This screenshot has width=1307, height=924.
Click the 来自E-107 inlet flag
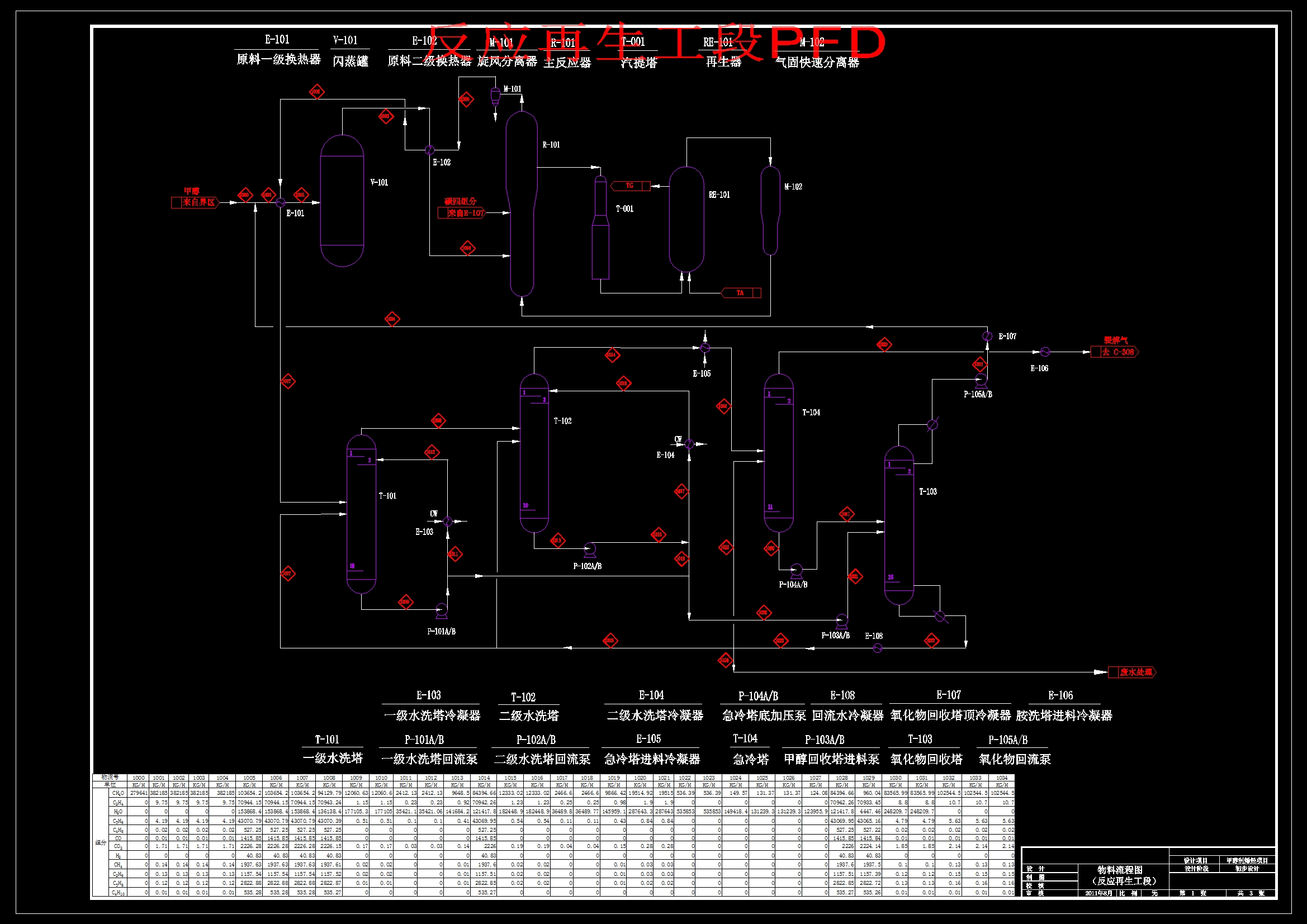point(461,214)
